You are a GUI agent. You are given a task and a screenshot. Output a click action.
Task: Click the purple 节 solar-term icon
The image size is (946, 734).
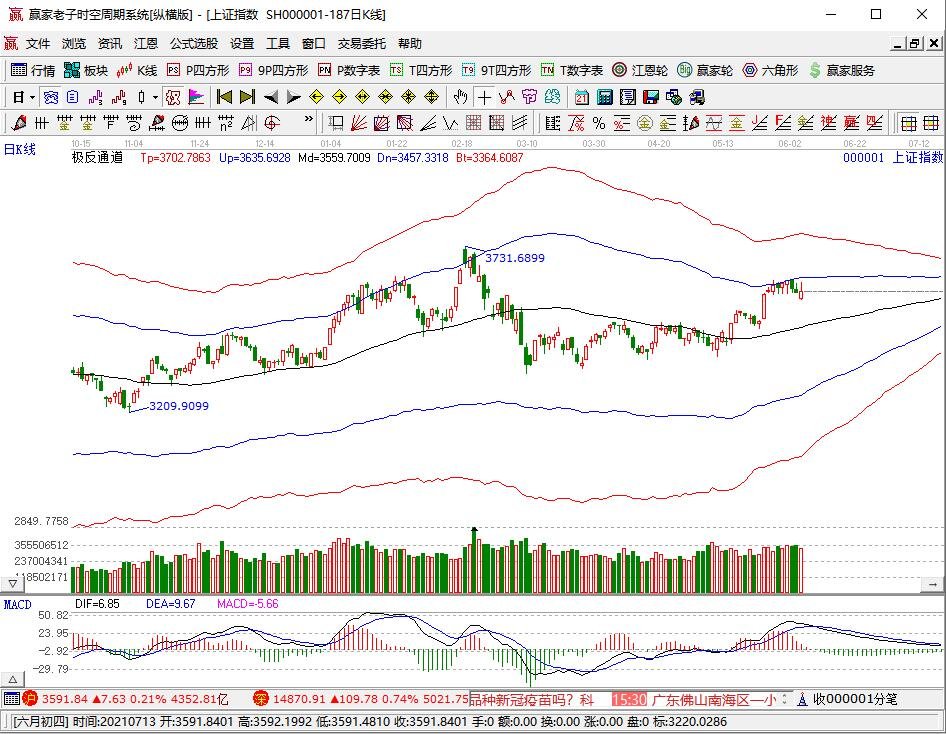pos(529,97)
